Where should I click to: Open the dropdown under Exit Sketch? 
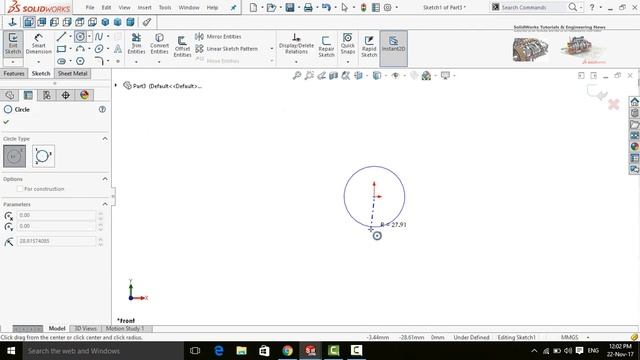click(x=13, y=62)
